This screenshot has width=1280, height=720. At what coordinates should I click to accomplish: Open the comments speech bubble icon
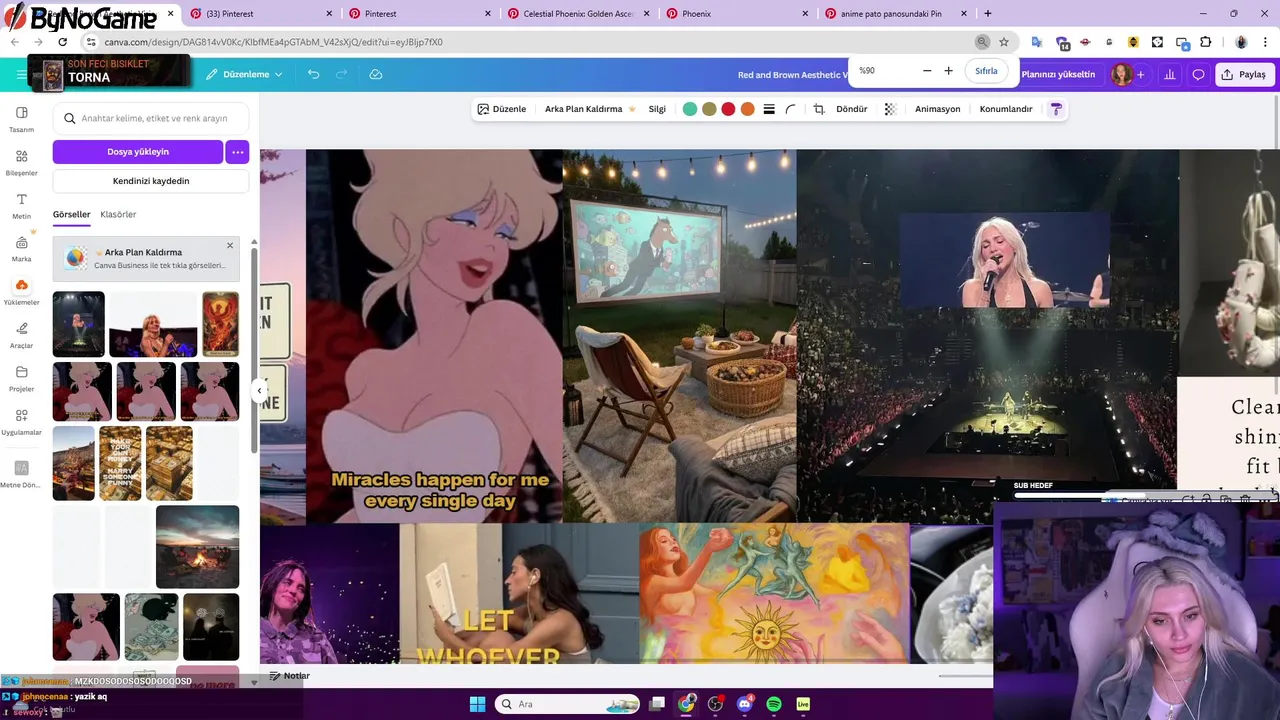pyautogui.click(x=1198, y=74)
